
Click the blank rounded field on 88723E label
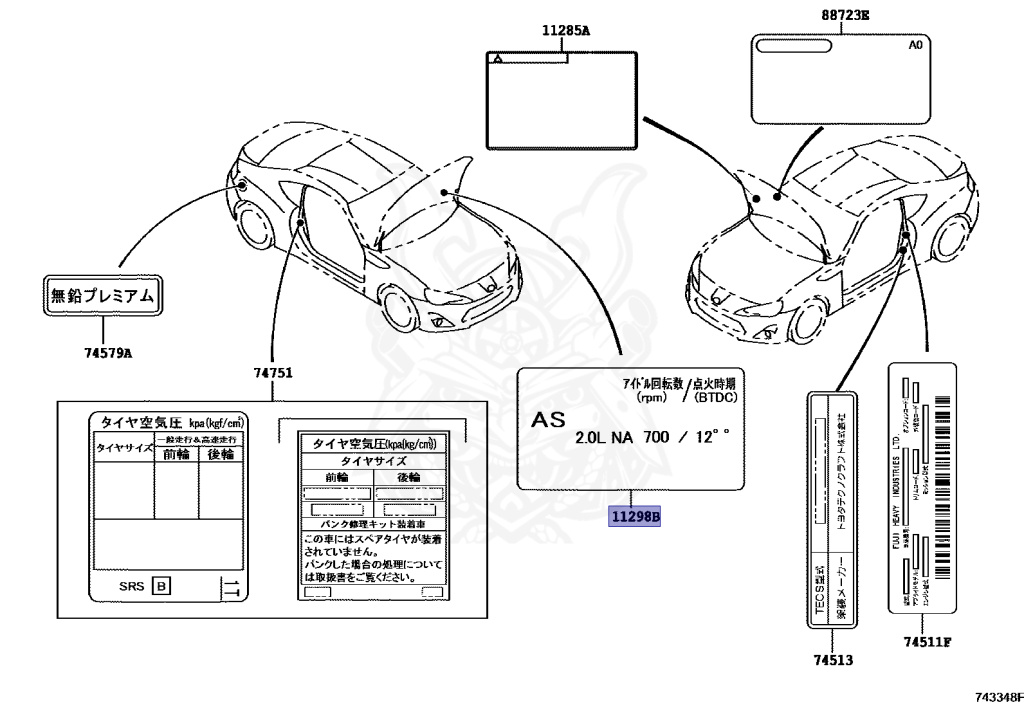[792, 46]
